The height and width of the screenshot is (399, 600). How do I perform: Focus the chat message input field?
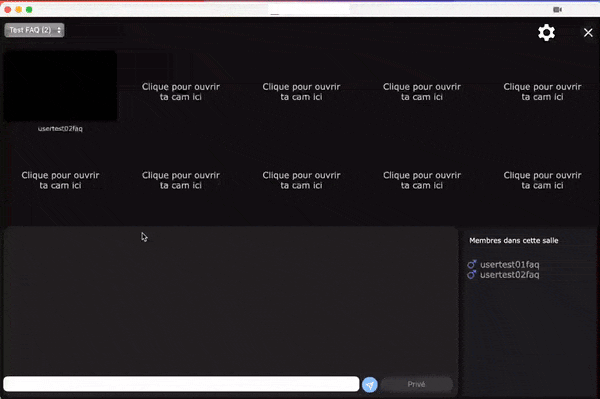point(181,384)
